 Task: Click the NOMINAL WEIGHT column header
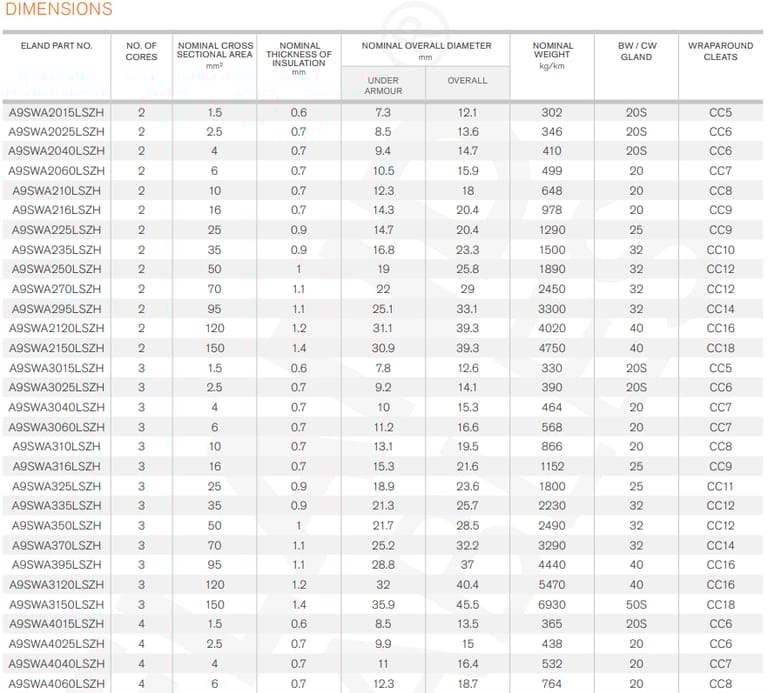tap(552, 53)
